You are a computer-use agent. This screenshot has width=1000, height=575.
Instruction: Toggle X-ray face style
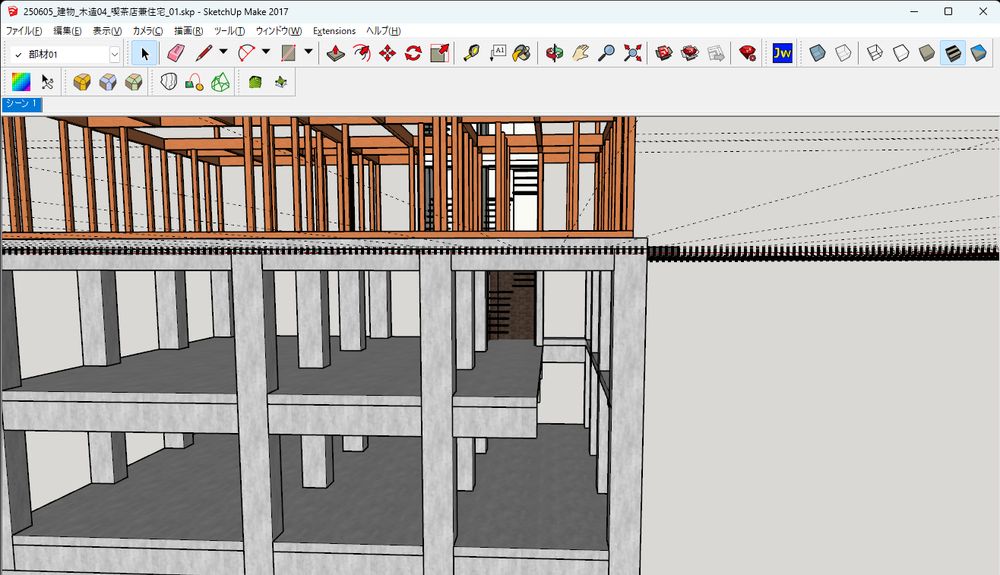click(x=817, y=53)
